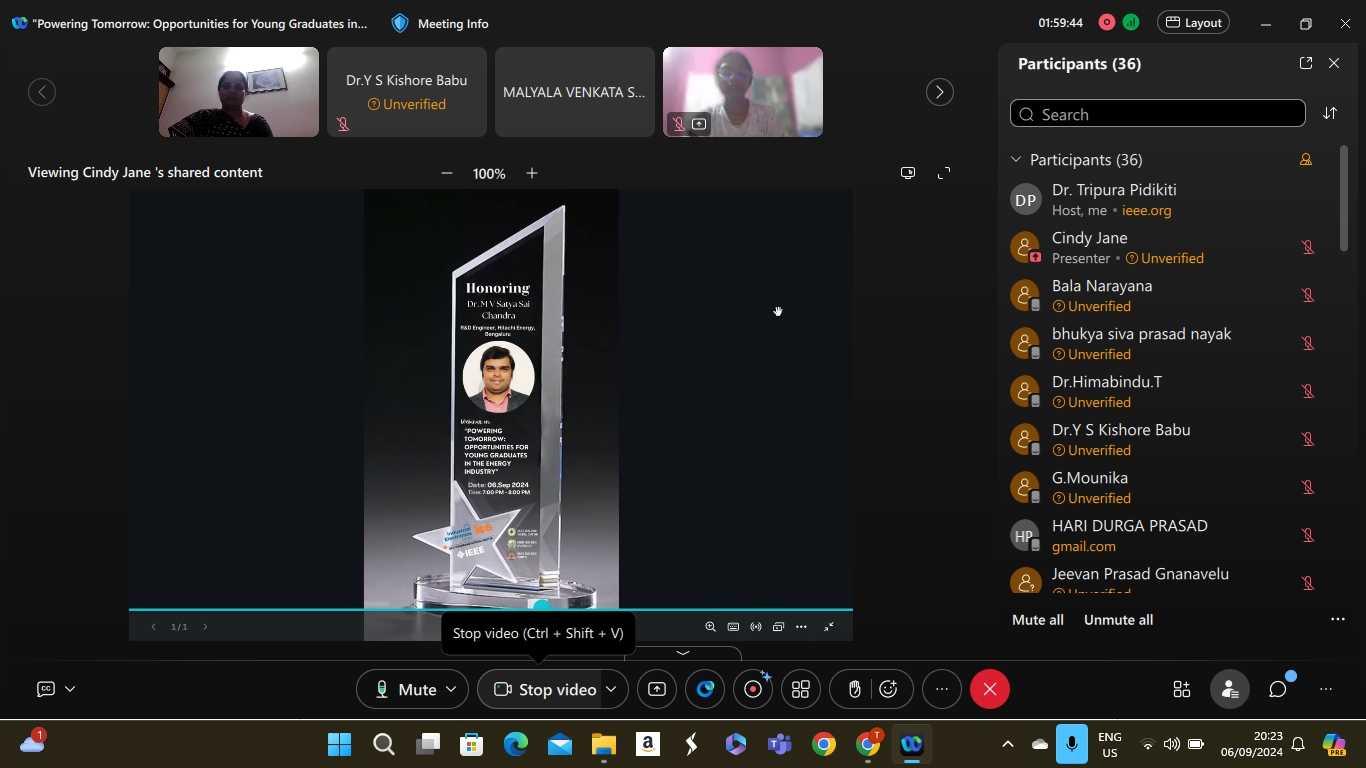Click the Share content icon in toolbar
Image resolution: width=1366 pixels, height=768 pixels.
coord(656,689)
